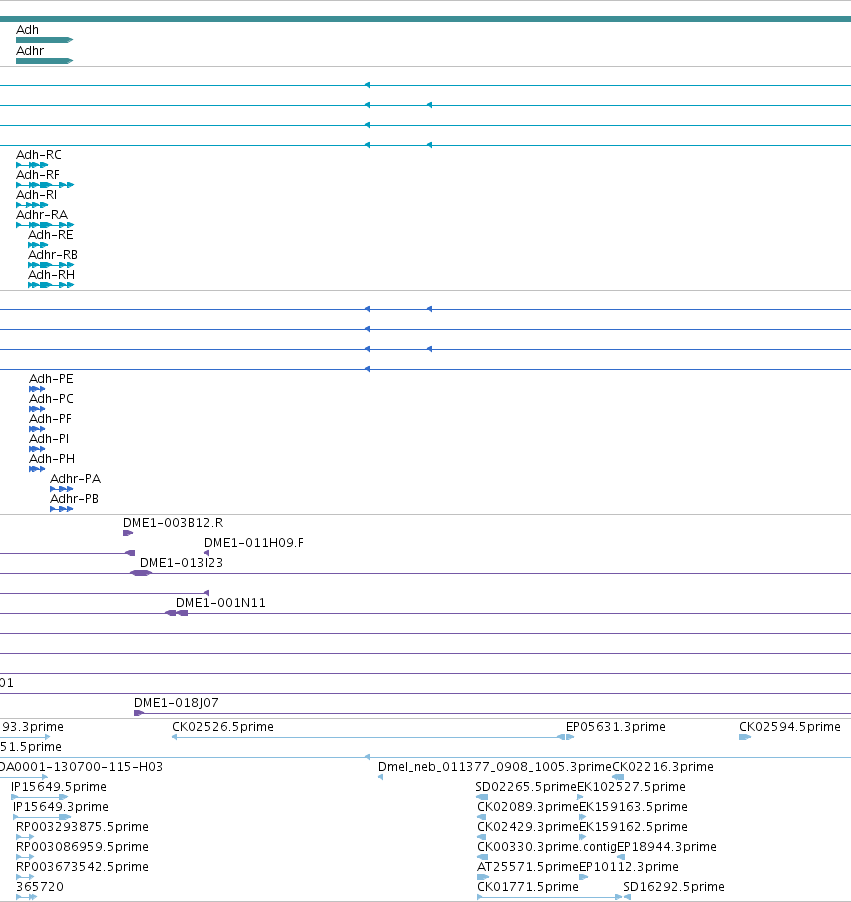The width and height of the screenshot is (851, 902).
Task: Select the CK02594.5prime EST label
Action: (x=789, y=727)
